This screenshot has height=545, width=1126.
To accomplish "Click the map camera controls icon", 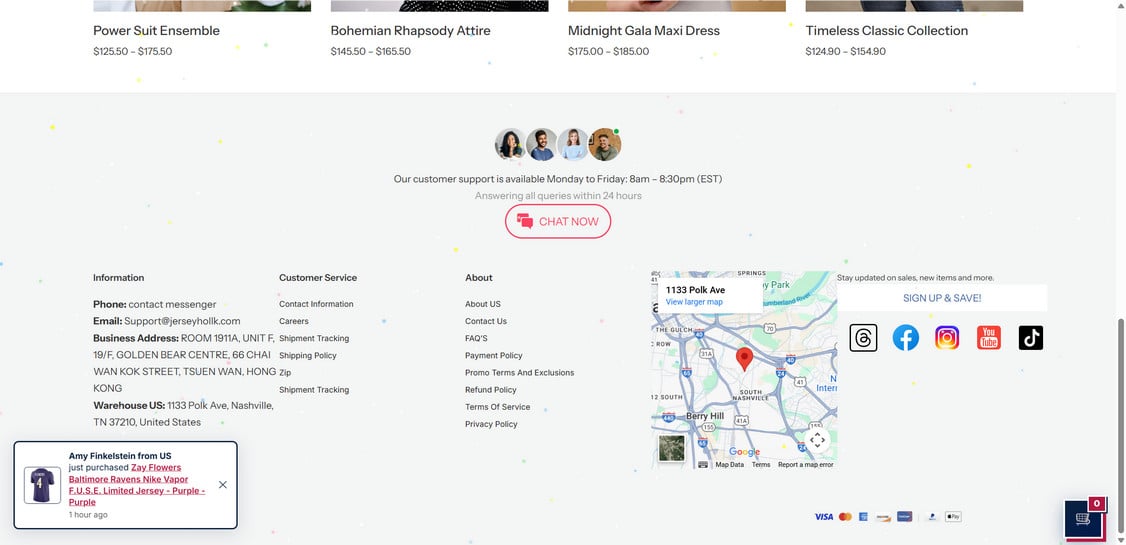I will click(x=817, y=440).
